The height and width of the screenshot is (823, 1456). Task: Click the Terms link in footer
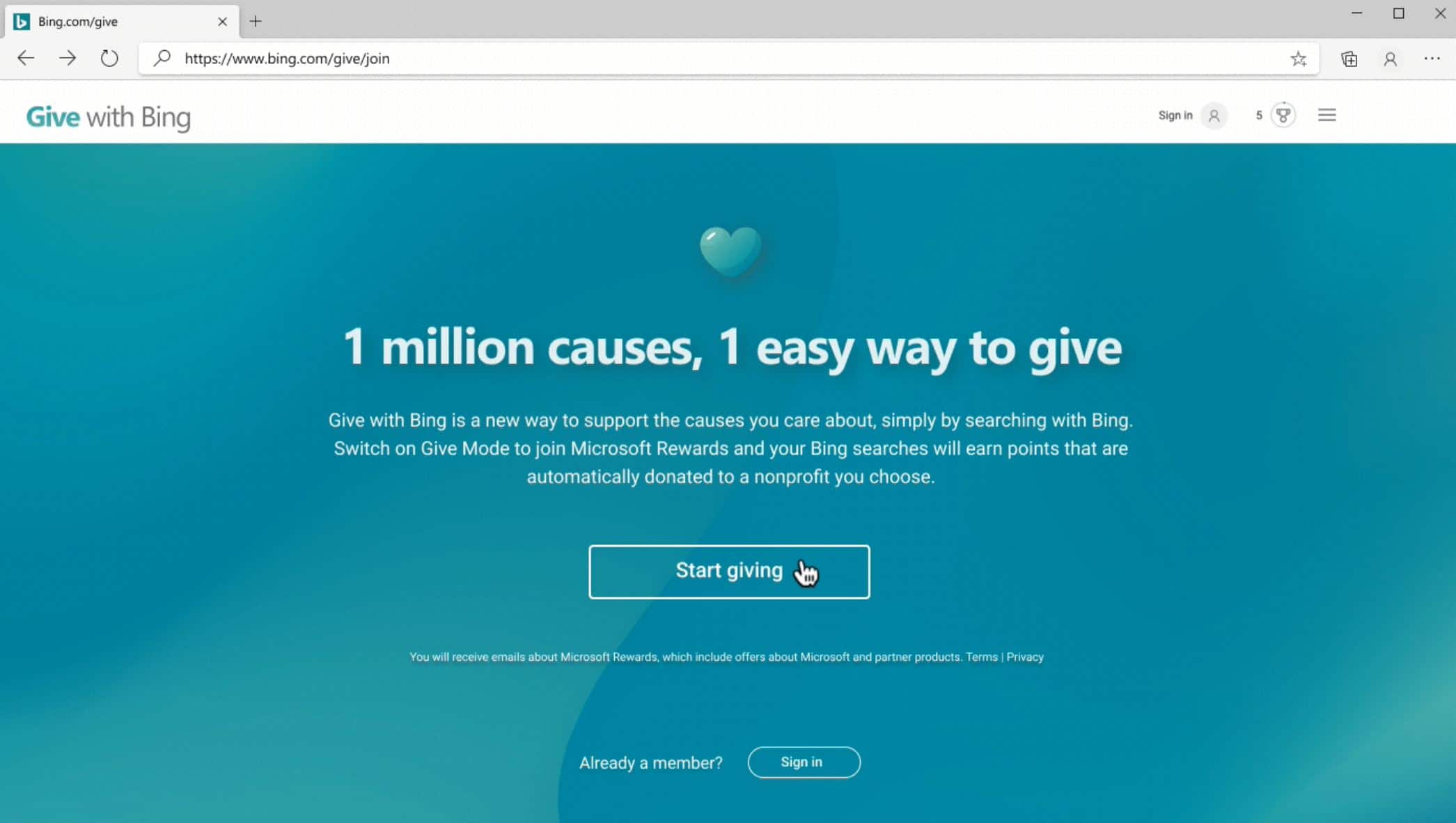click(981, 657)
